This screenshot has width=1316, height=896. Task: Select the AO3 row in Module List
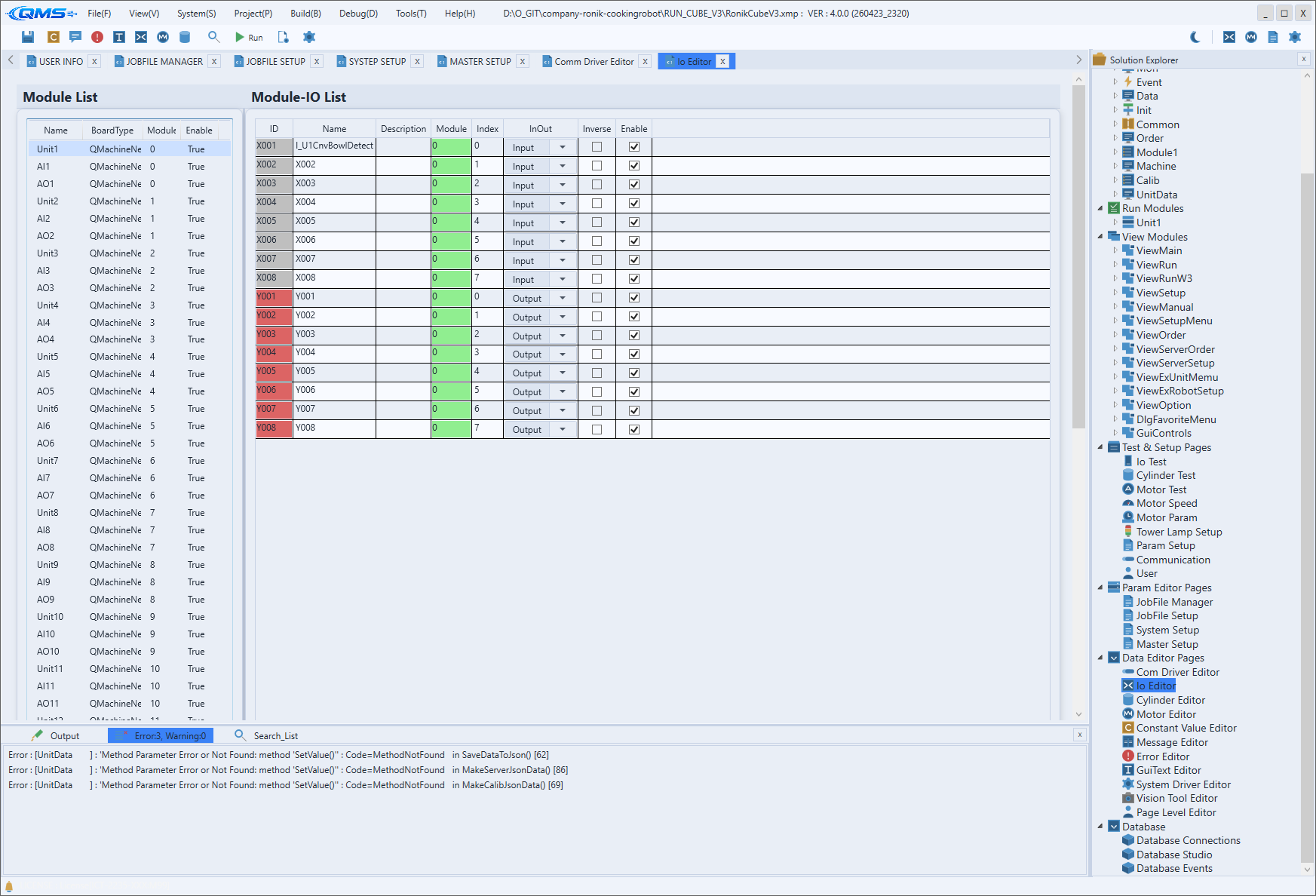tap(130, 288)
